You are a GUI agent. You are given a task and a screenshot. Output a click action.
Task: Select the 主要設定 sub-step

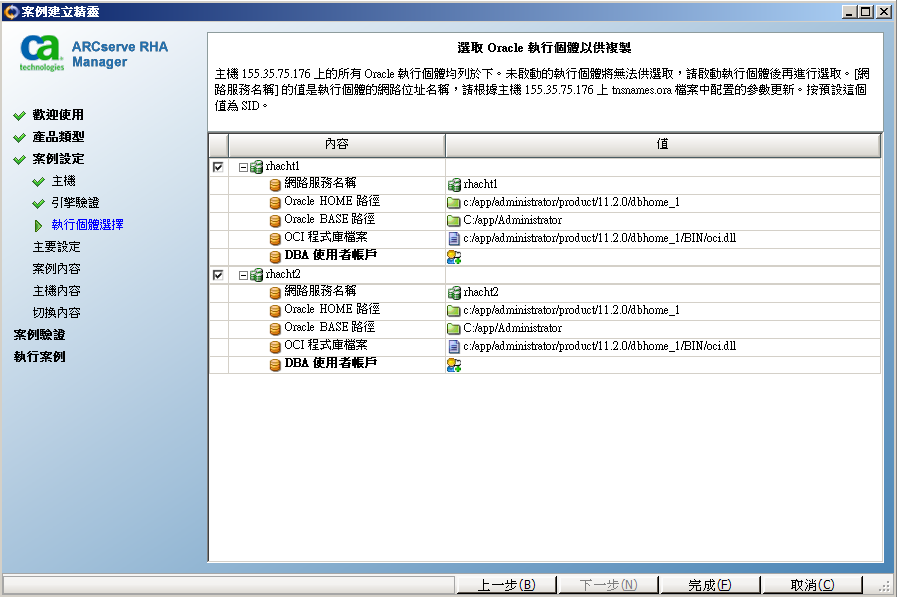click(x=56, y=246)
